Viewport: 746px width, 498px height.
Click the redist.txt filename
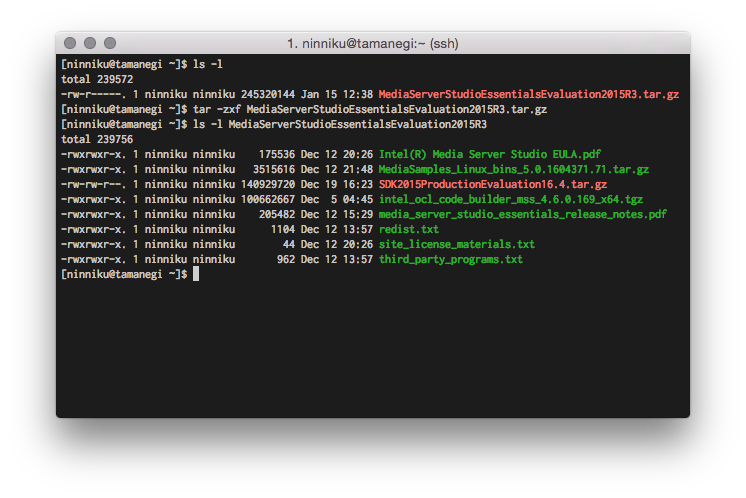409,229
